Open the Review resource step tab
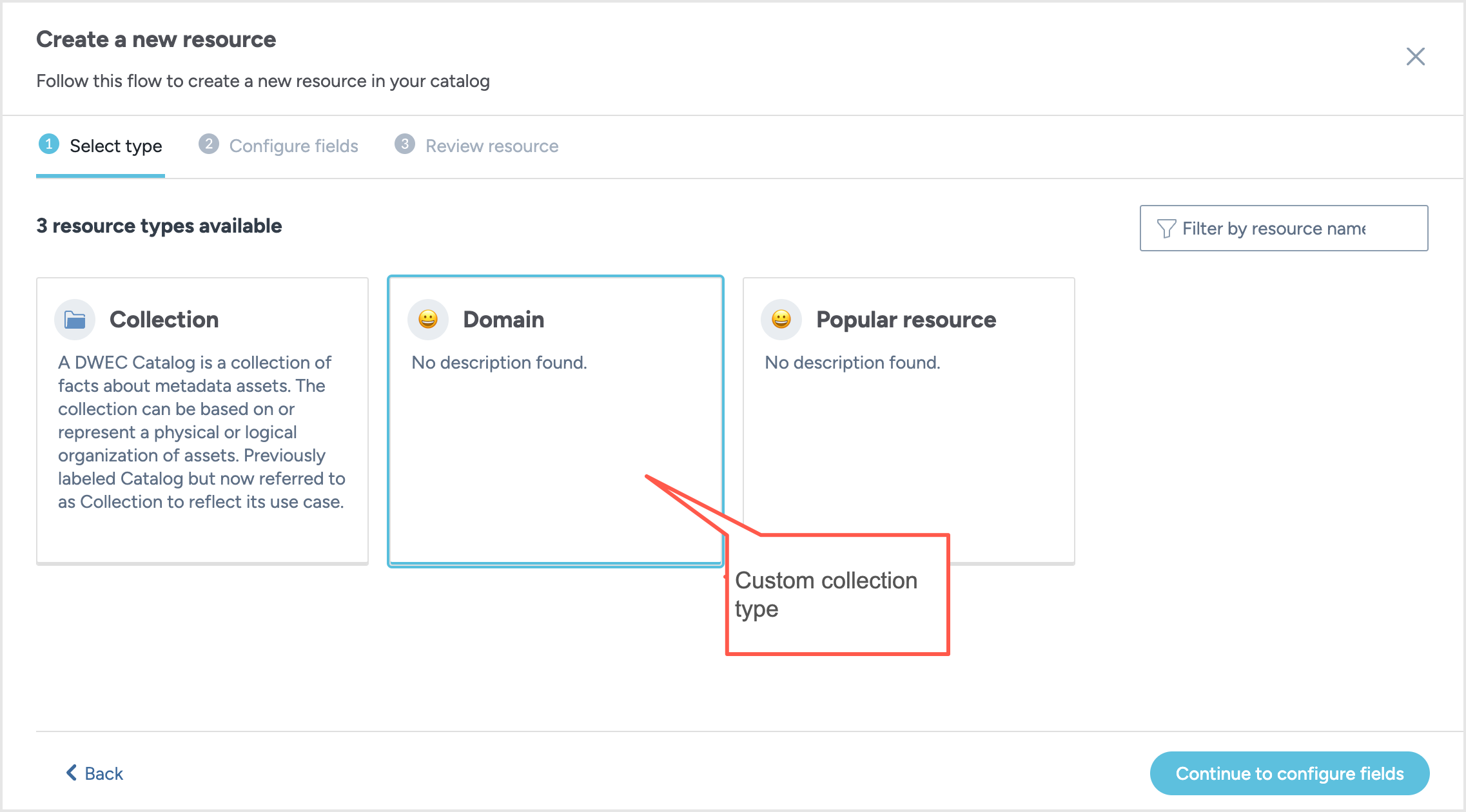This screenshot has width=1466, height=812. click(476, 146)
